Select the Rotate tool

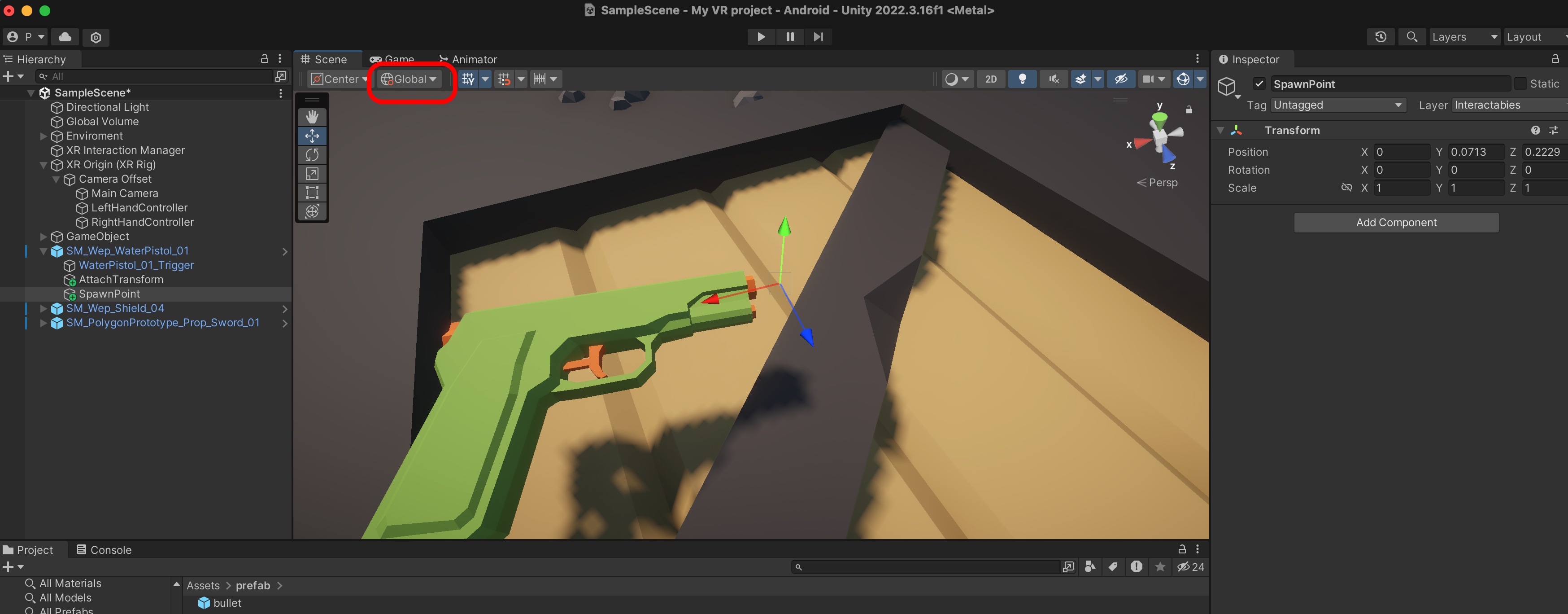click(x=312, y=155)
